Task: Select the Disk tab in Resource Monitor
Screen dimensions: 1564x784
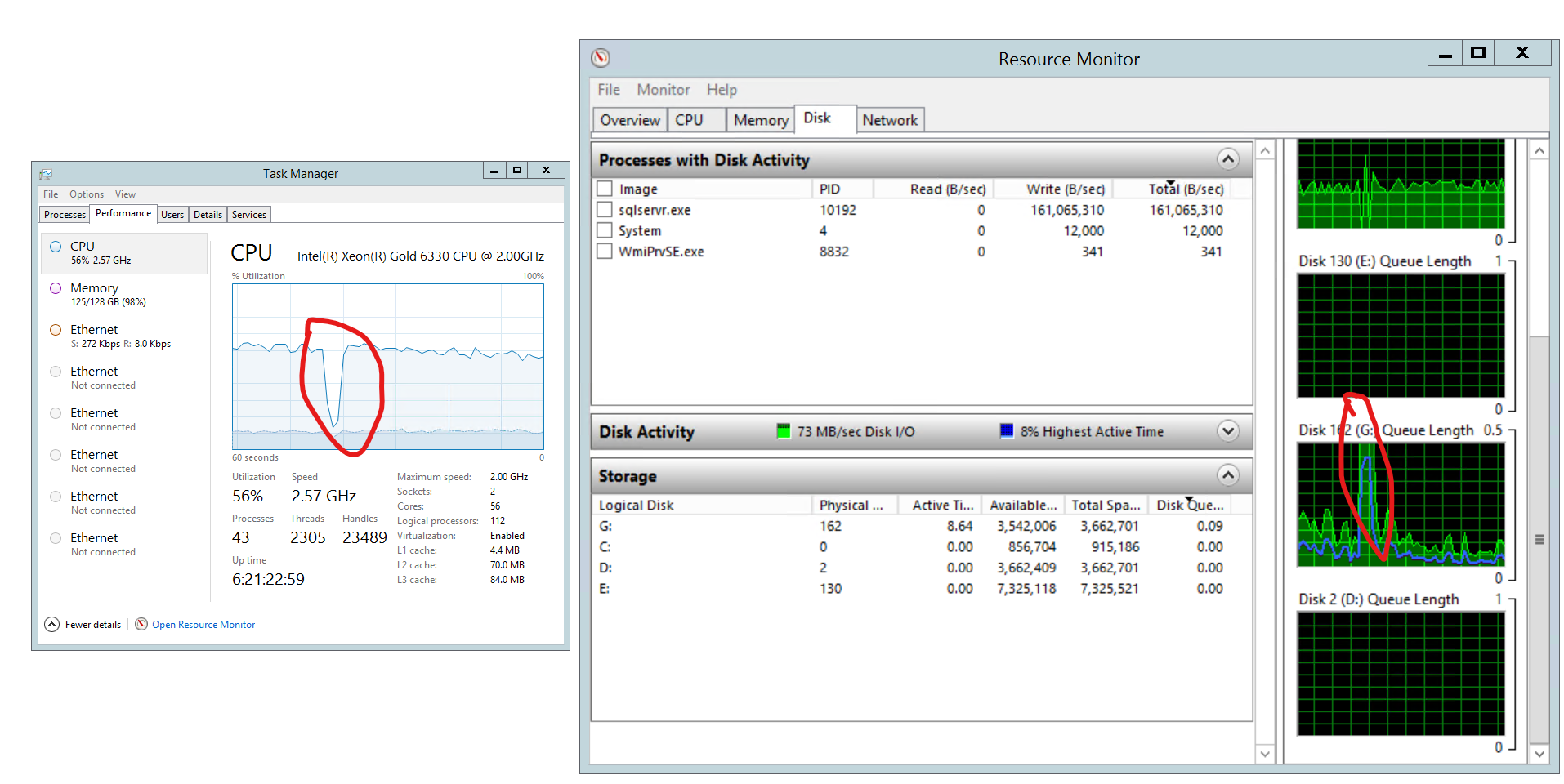Action: [824, 118]
